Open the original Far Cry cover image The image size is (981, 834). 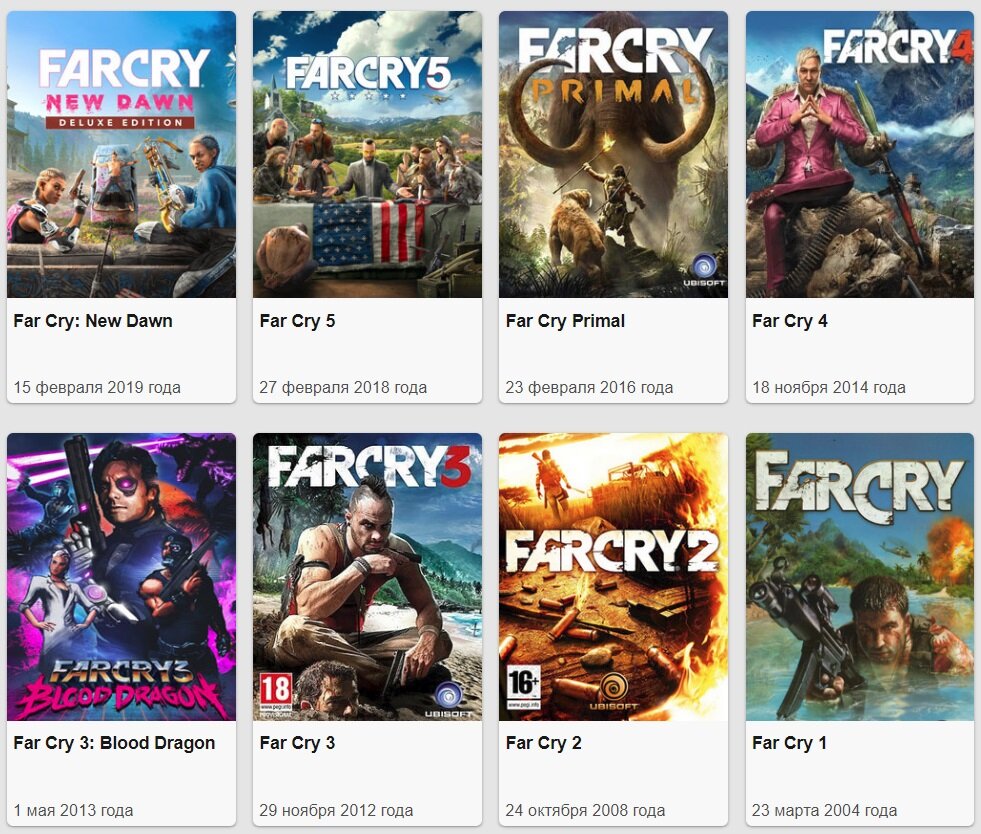coord(860,576)
